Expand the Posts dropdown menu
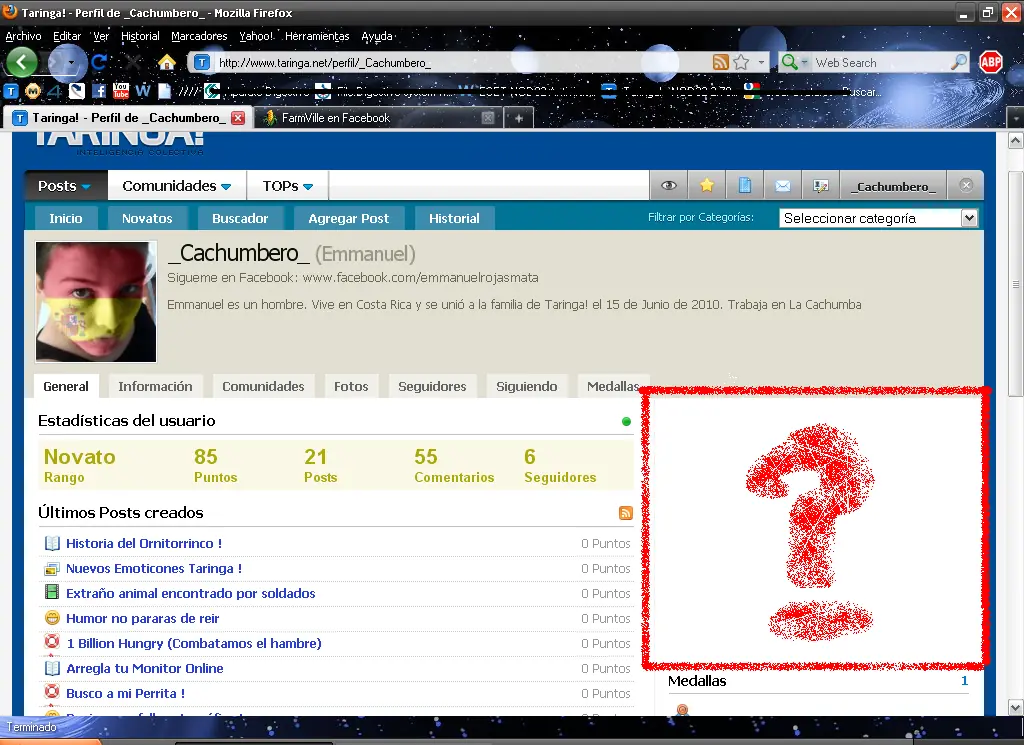Image resolution: width=1024 pixels, height=745 pixels. point(64,186)
